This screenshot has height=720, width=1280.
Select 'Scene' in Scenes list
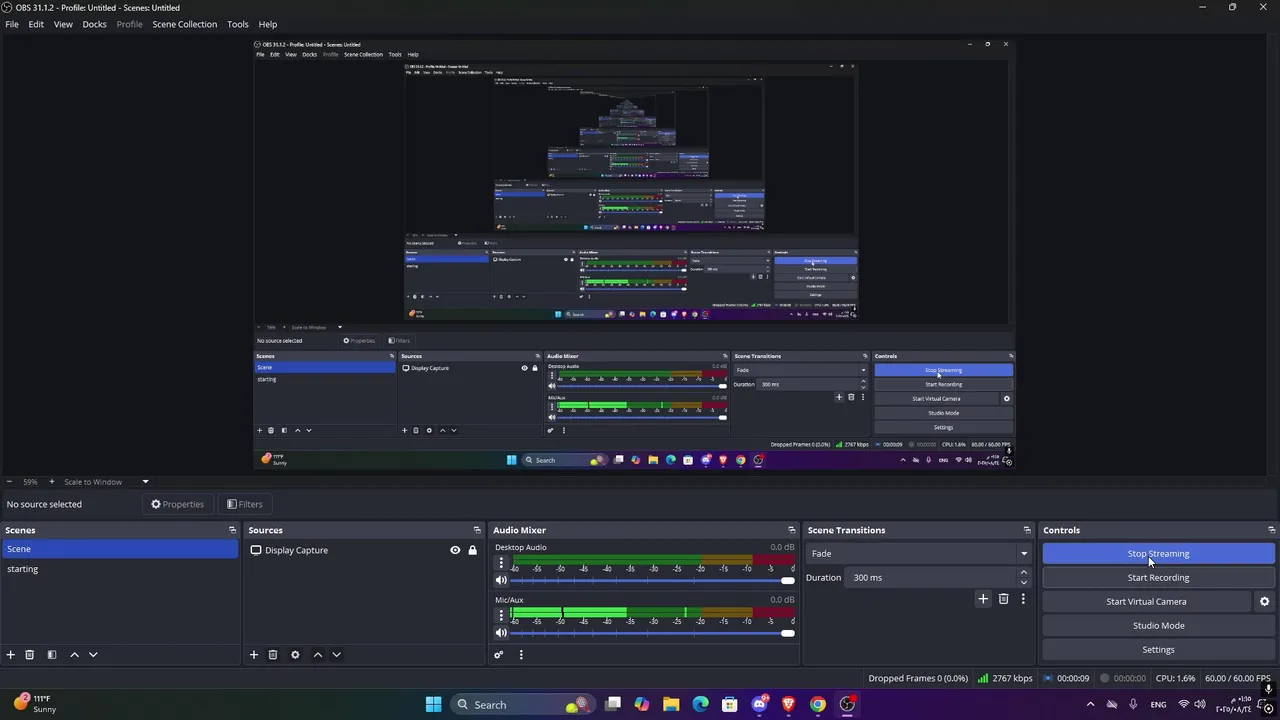[119, 549]
